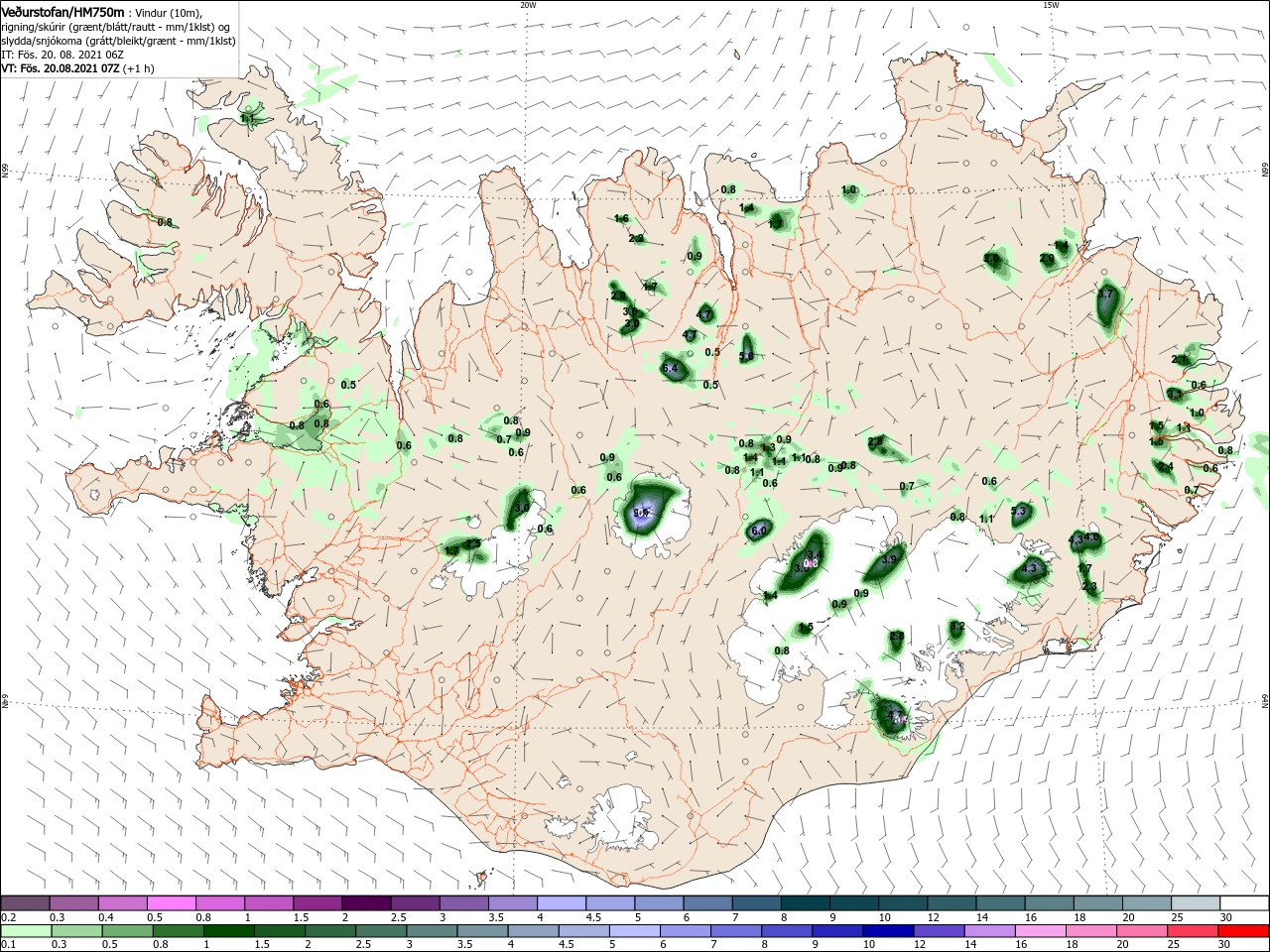Click the 3.9 precipitation value

[888, 560]
